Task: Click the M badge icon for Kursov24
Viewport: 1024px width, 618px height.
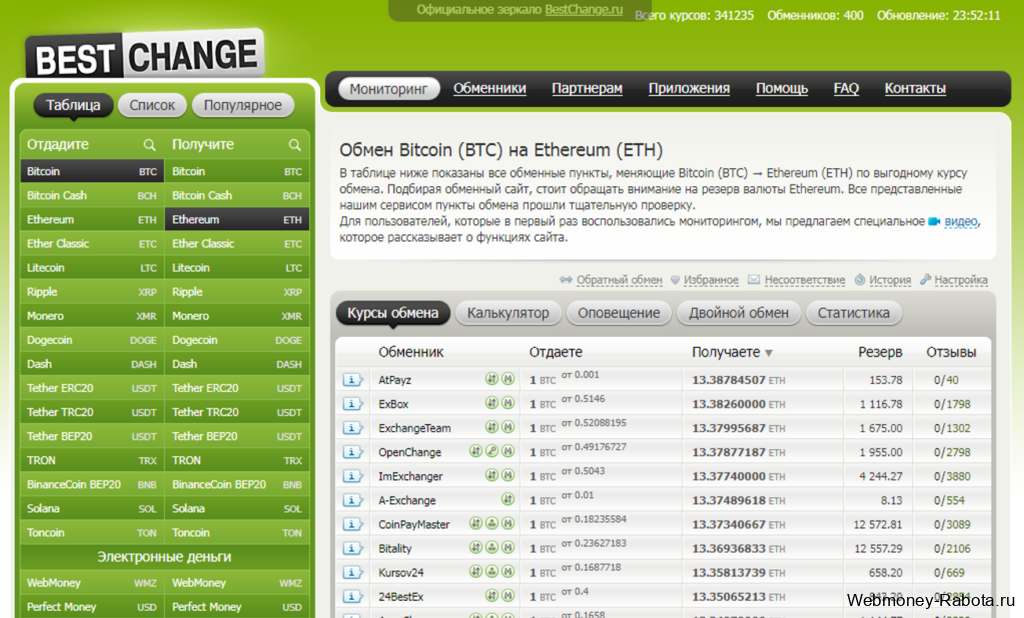Action: tap(507, 572)
